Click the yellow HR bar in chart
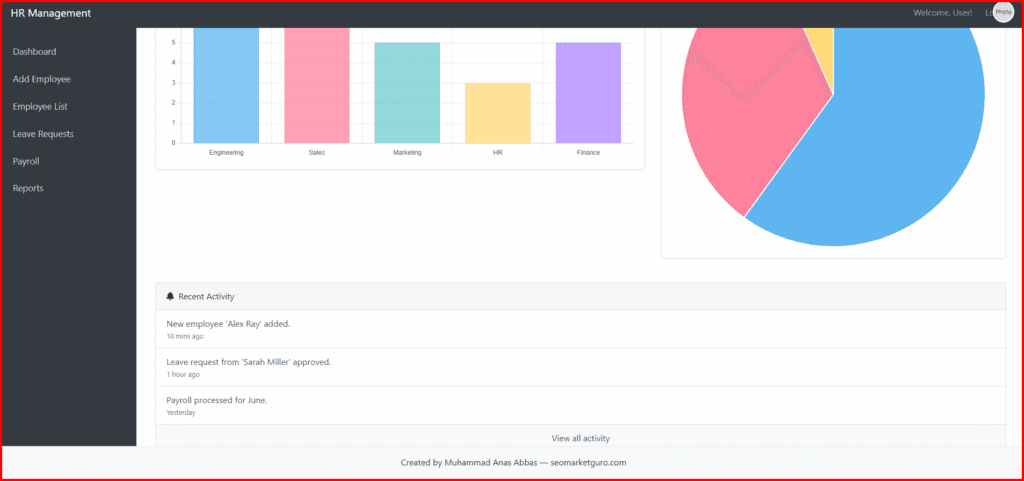 pos(498,113)
